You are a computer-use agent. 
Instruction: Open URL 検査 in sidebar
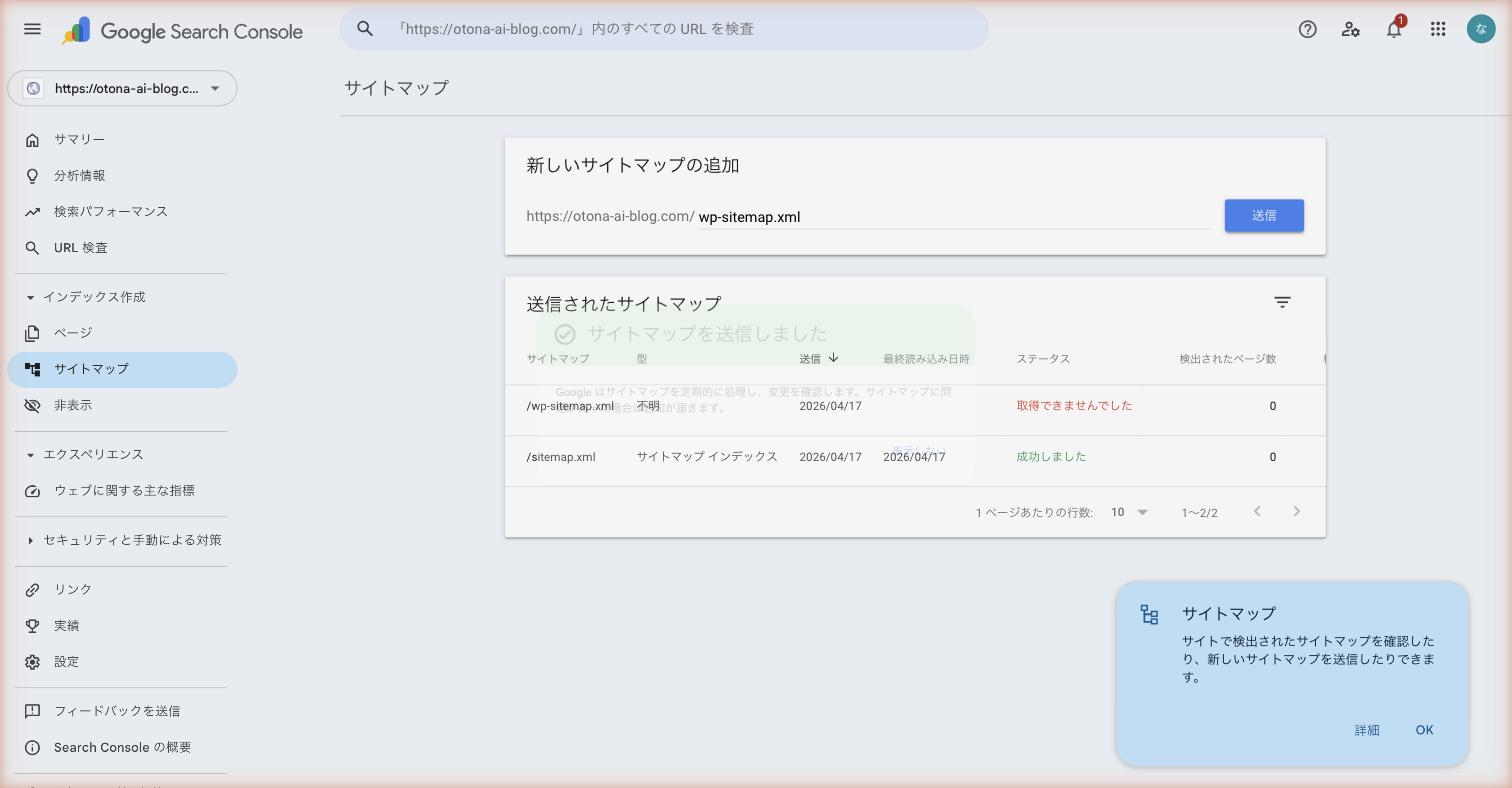click(x=122, y=248)
